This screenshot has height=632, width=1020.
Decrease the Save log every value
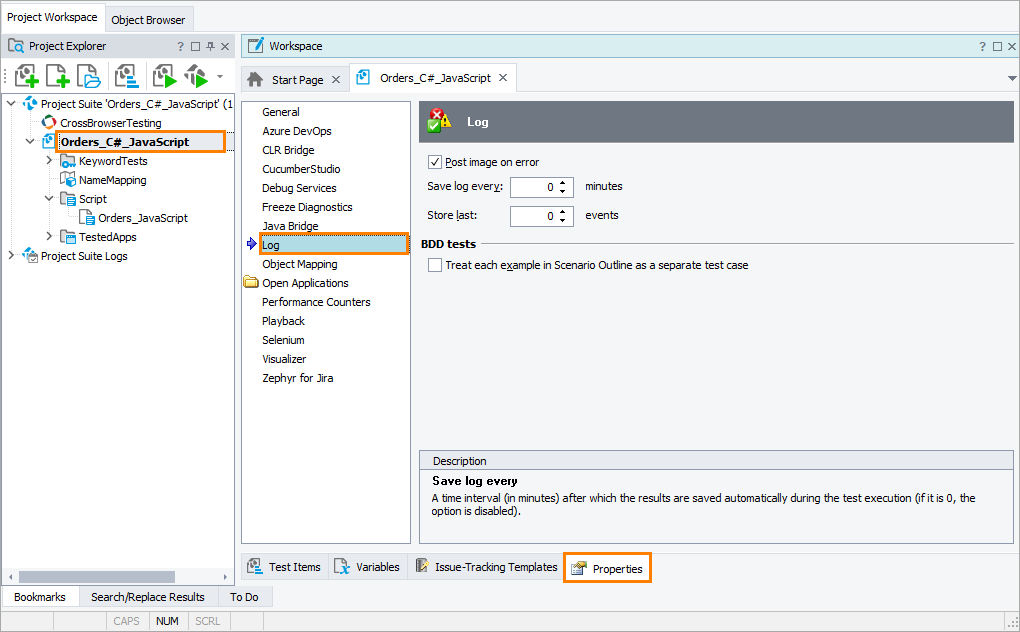[x=563, y=191]
